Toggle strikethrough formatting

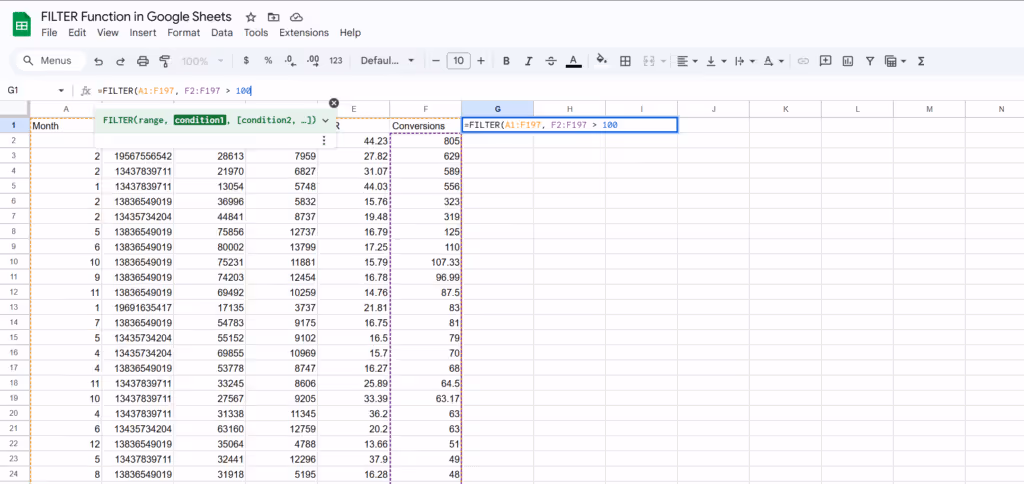tap(551, 61)
